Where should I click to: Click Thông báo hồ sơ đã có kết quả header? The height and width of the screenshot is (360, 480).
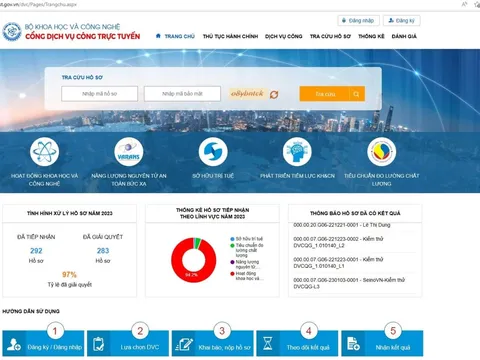355,213
